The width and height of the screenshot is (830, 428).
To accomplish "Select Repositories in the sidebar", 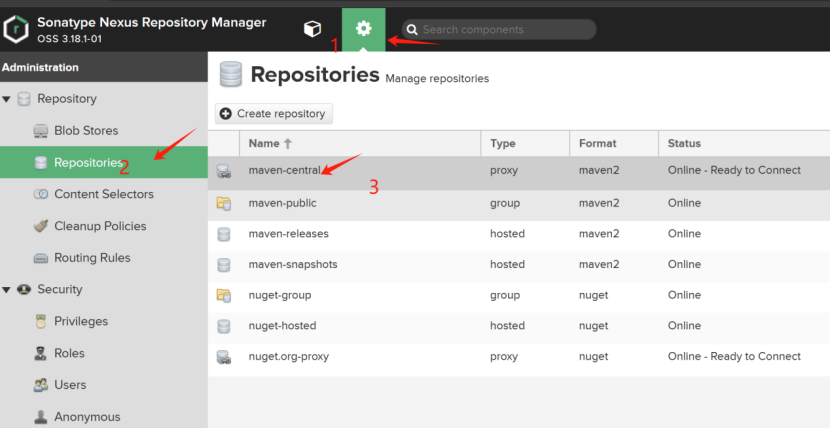I will [104, 162].
